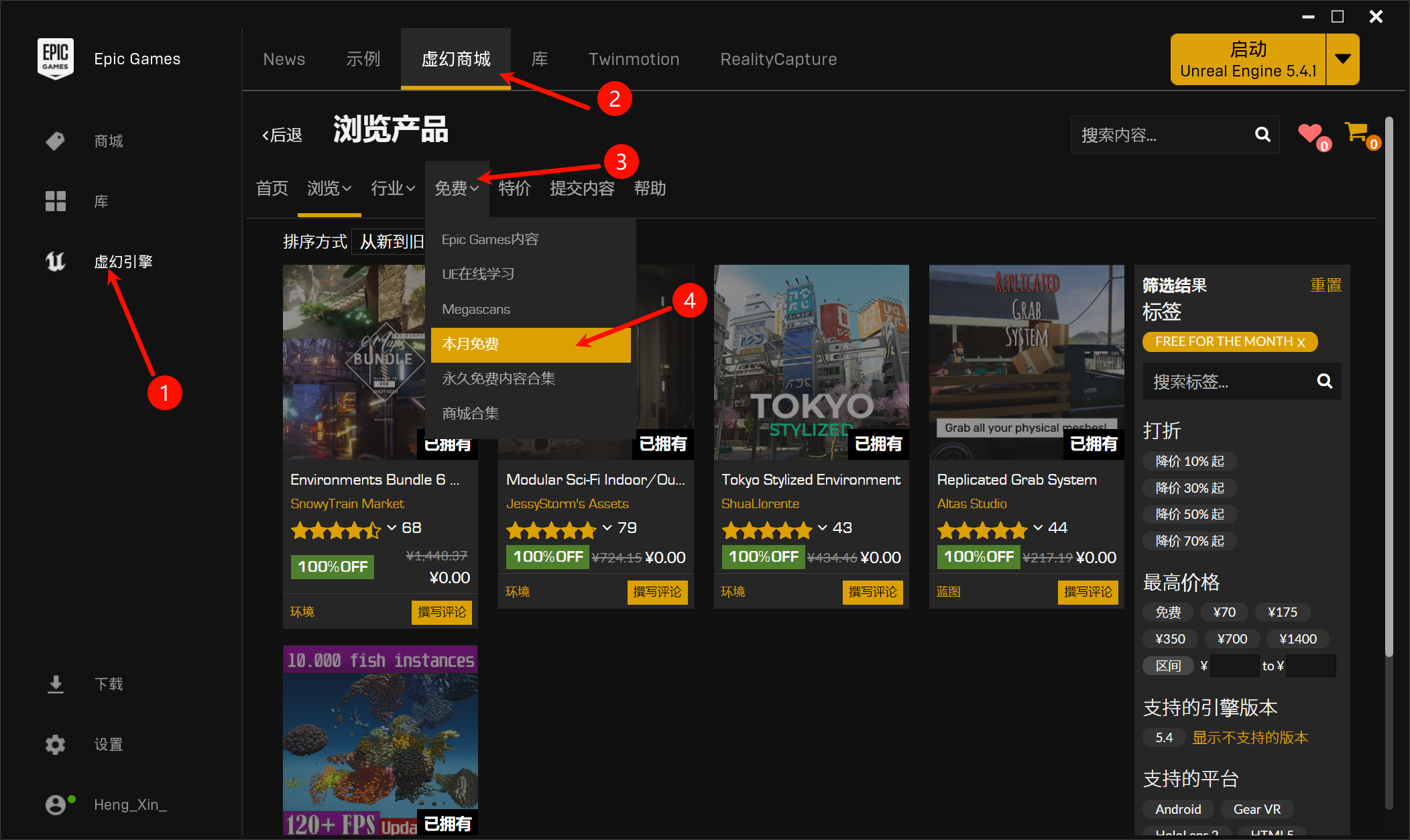Click the Library grid icon in the sidebar
The width and height of the screenshot is (1410, 840).
coord(56,201)
